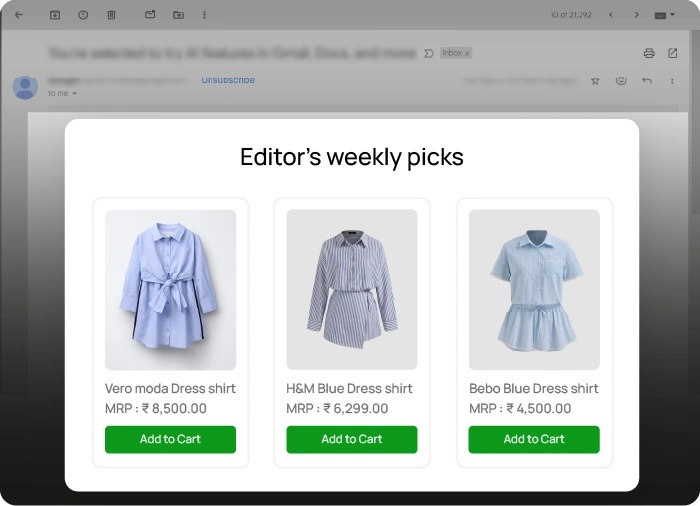Screen dimensions: 700x506
Task: Add the Vero moda Dress shirt to cart
Action: [x=170, y=439]
